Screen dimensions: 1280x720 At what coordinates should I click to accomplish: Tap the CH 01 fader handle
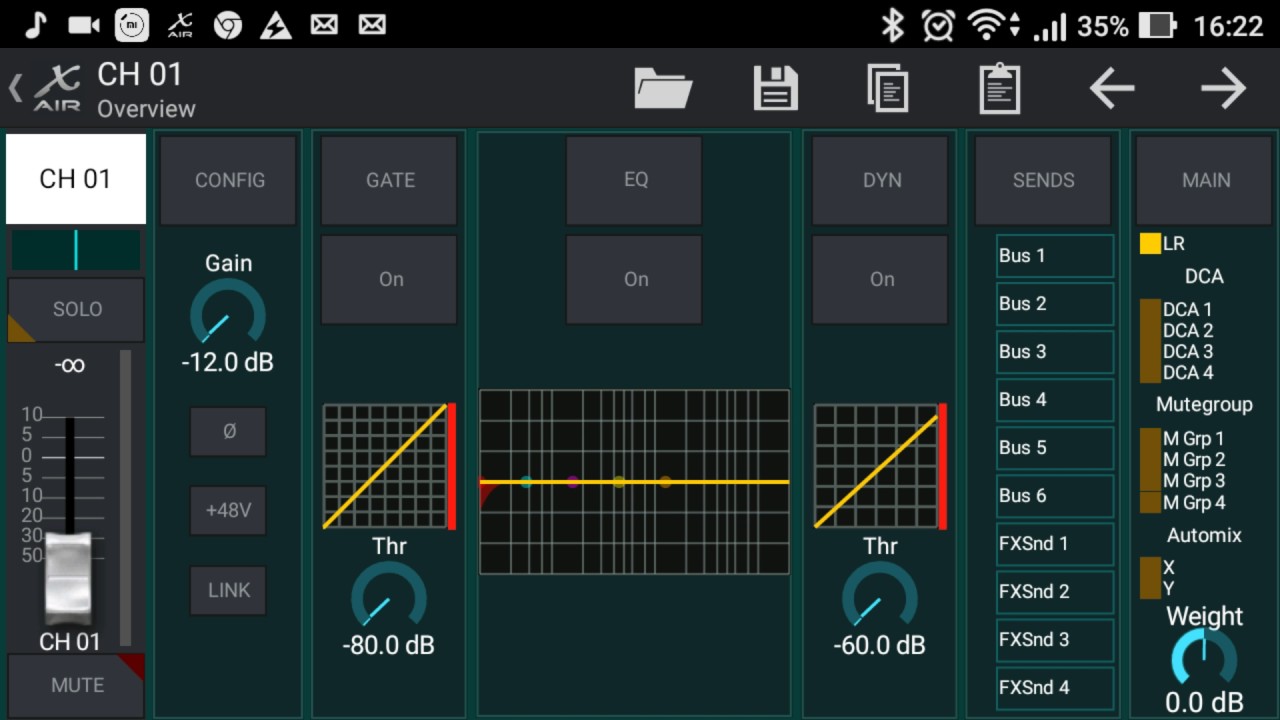[69, 578]
